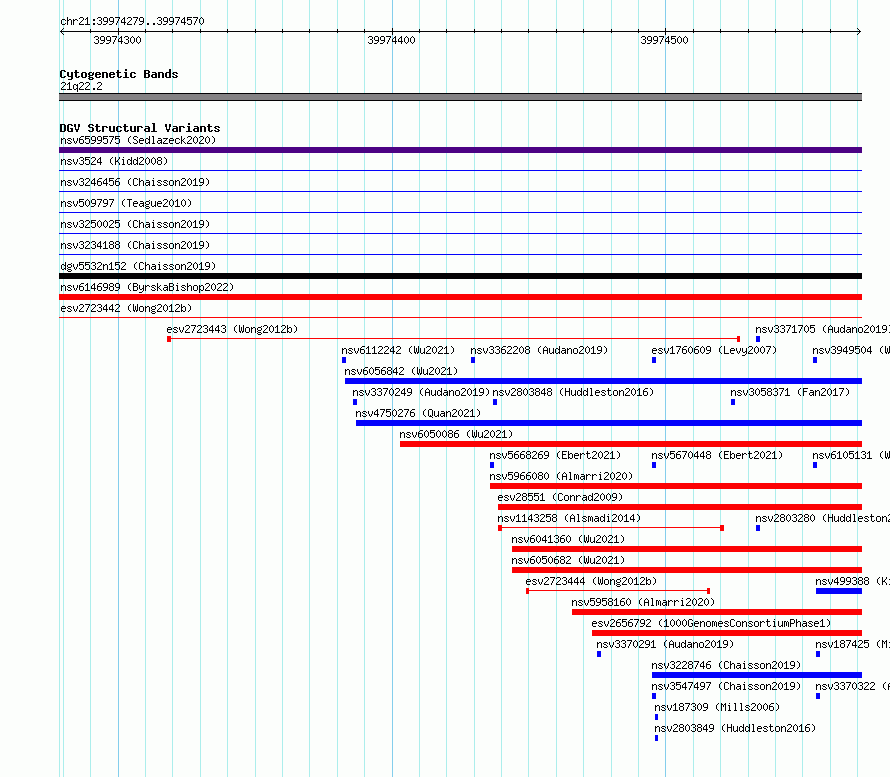Viewport: 890px width, 777px height.
Task: Click the DGV Structural Variants track title
Action: pyautogui.click(x=140, y=128)
